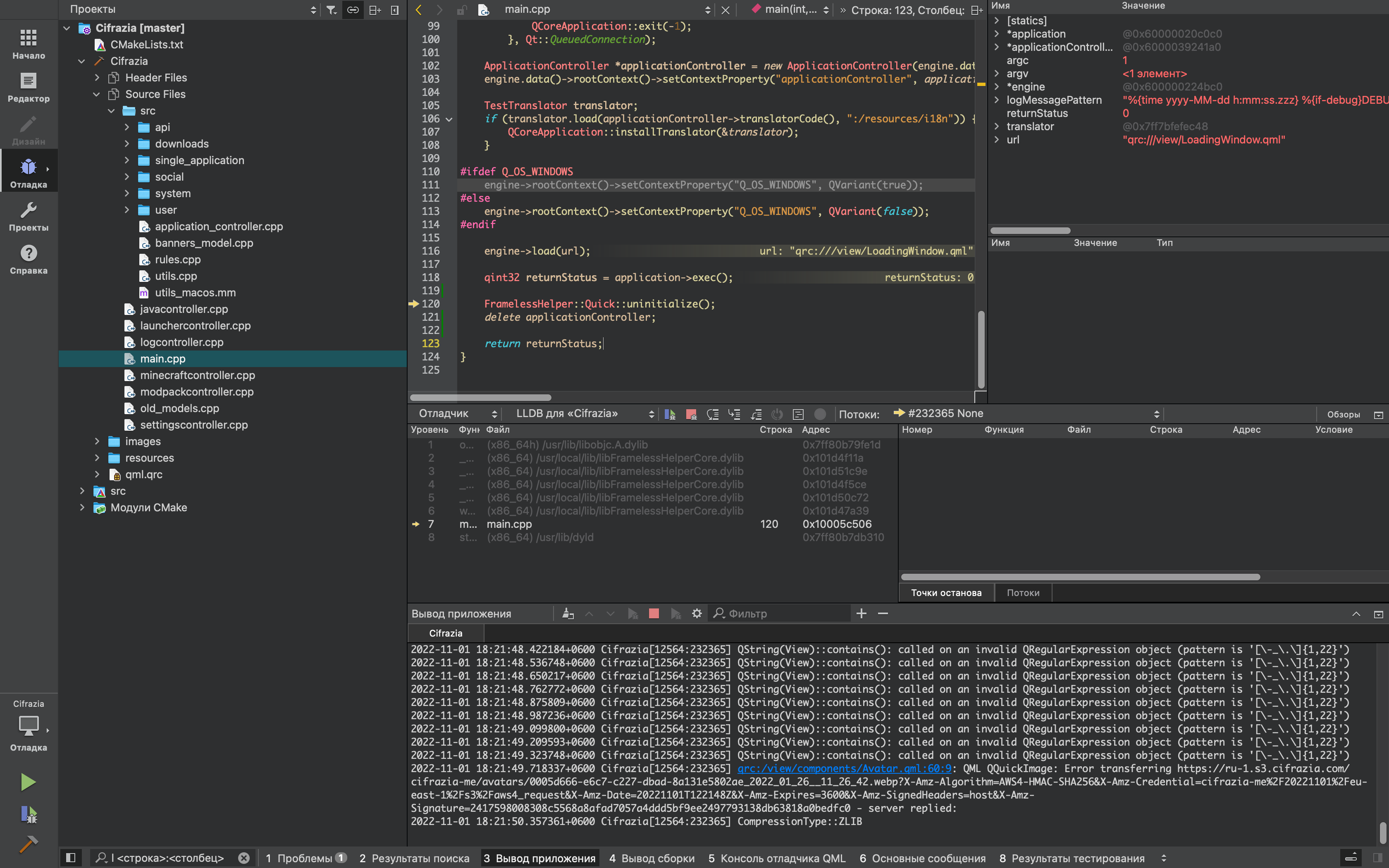
Task: Switch to the Потоки tab
Action: [x=1023, y=593]
